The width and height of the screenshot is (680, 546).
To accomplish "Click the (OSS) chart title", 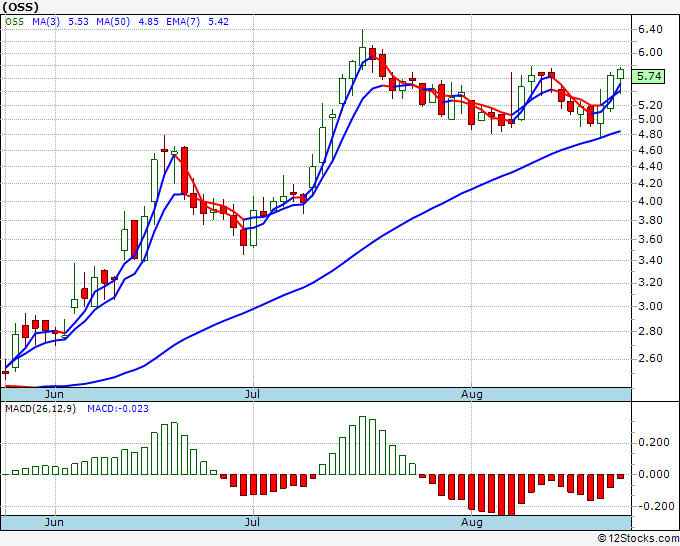I will click(x=20, y=7).
